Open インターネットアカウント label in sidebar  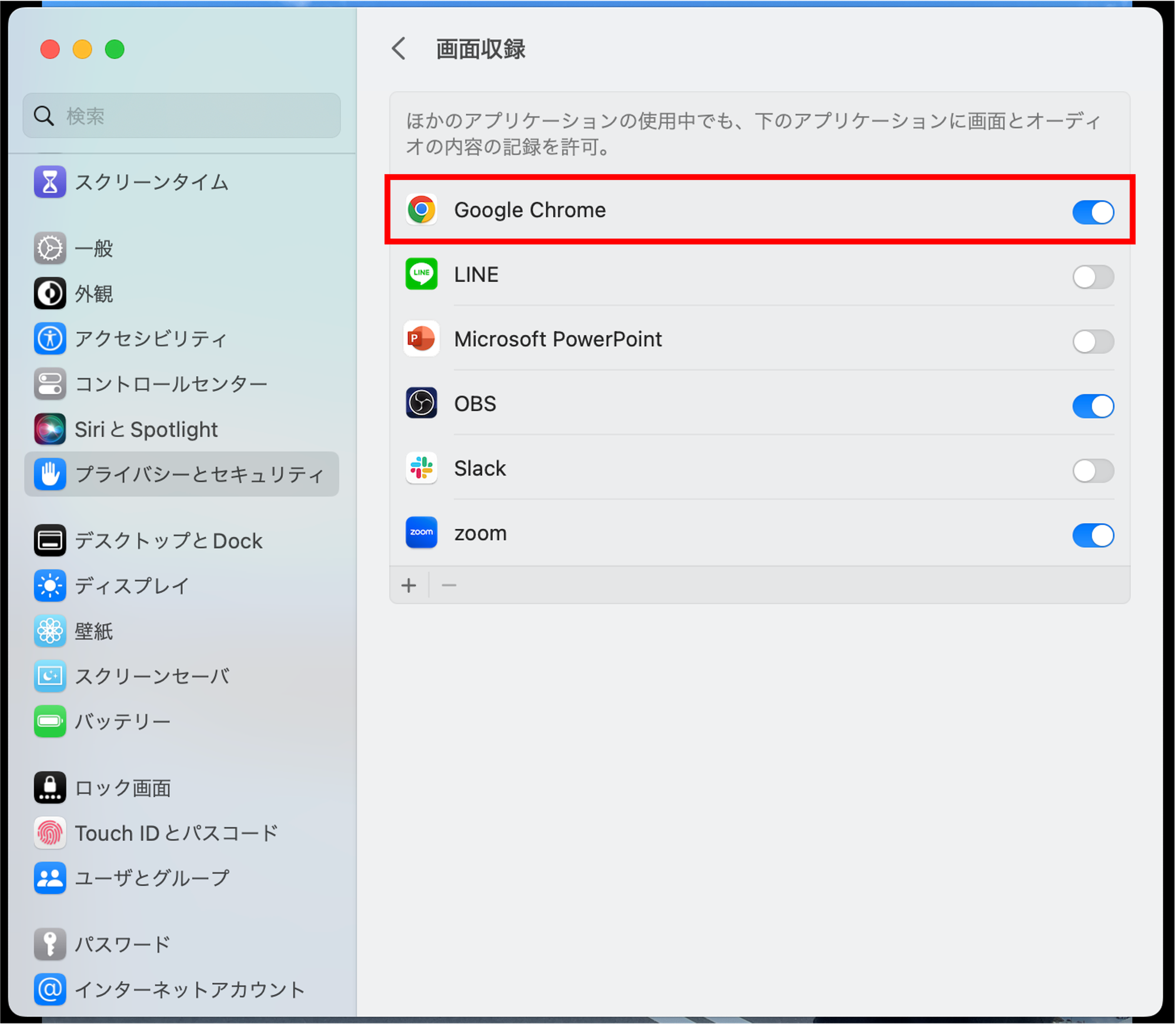(189, 990)
